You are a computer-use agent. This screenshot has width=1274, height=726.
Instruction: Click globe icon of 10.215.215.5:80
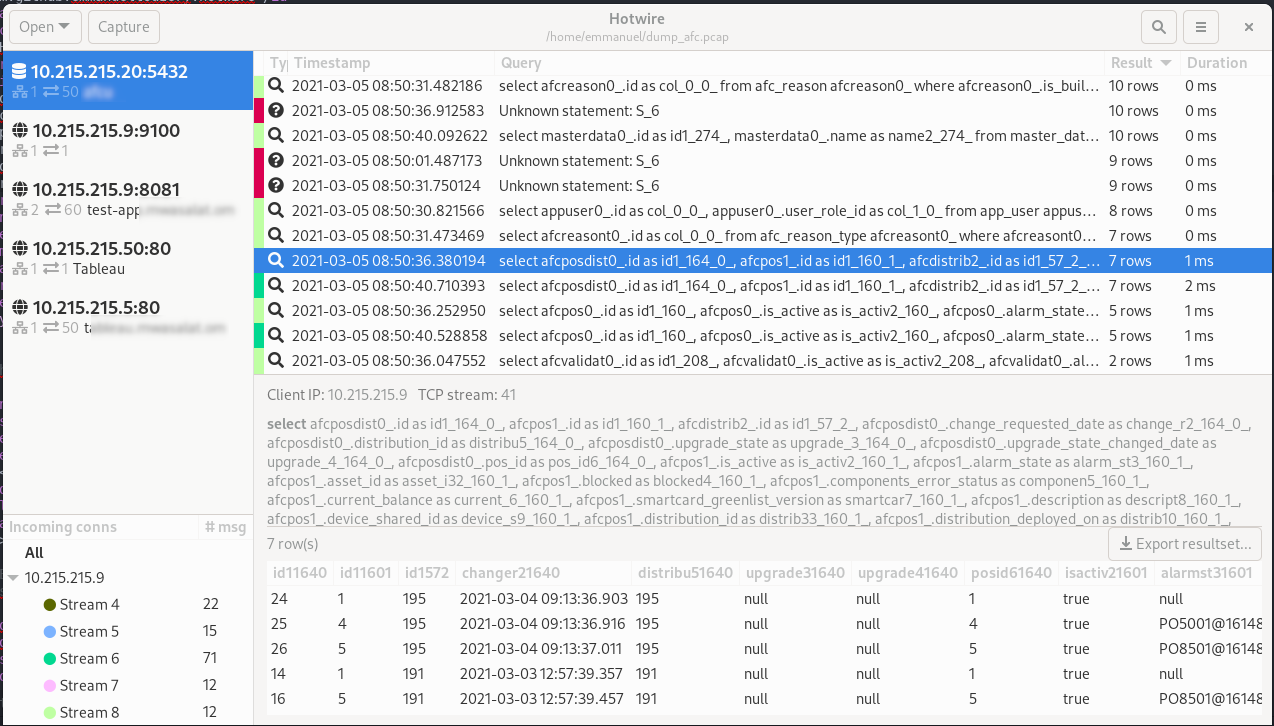pyautogui.click(x=19, y=307)
